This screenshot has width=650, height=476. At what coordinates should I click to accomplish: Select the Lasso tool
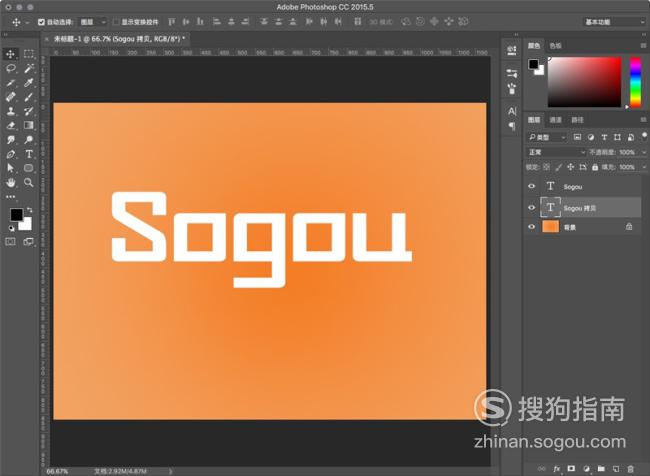[x=10, y=68]
